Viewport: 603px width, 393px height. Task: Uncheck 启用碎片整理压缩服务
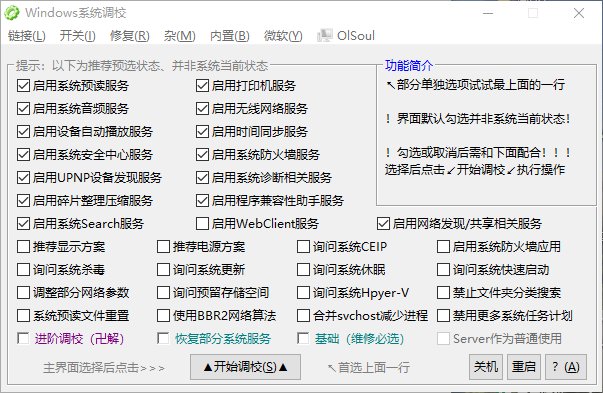pyautogui.click(x=23, y=200)
